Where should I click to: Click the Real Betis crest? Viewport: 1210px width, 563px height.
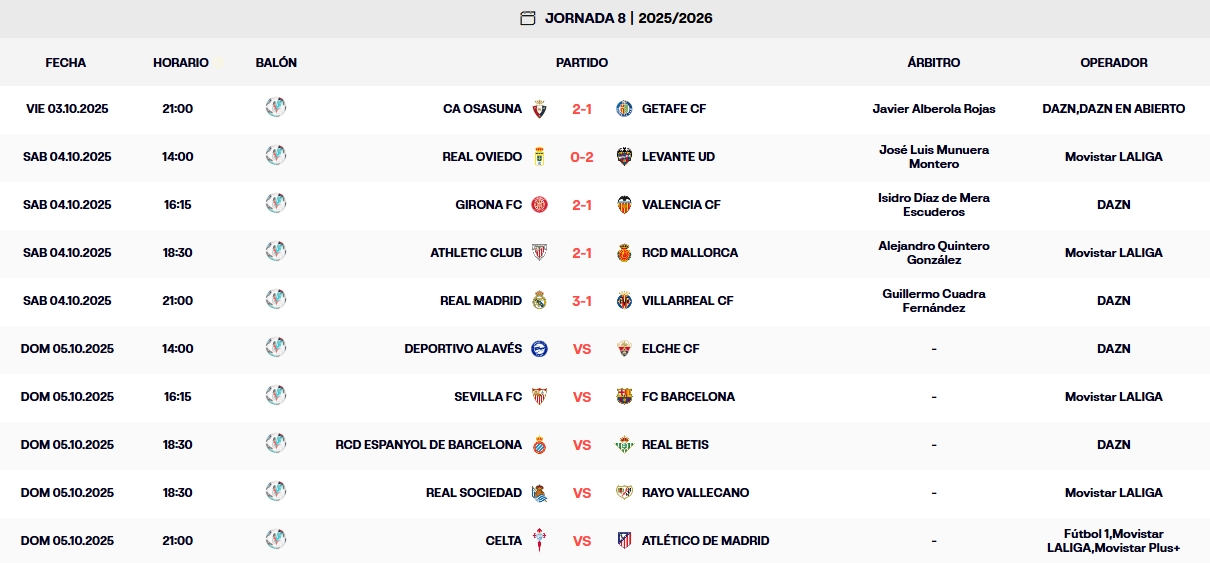click(x=625, y=445)
